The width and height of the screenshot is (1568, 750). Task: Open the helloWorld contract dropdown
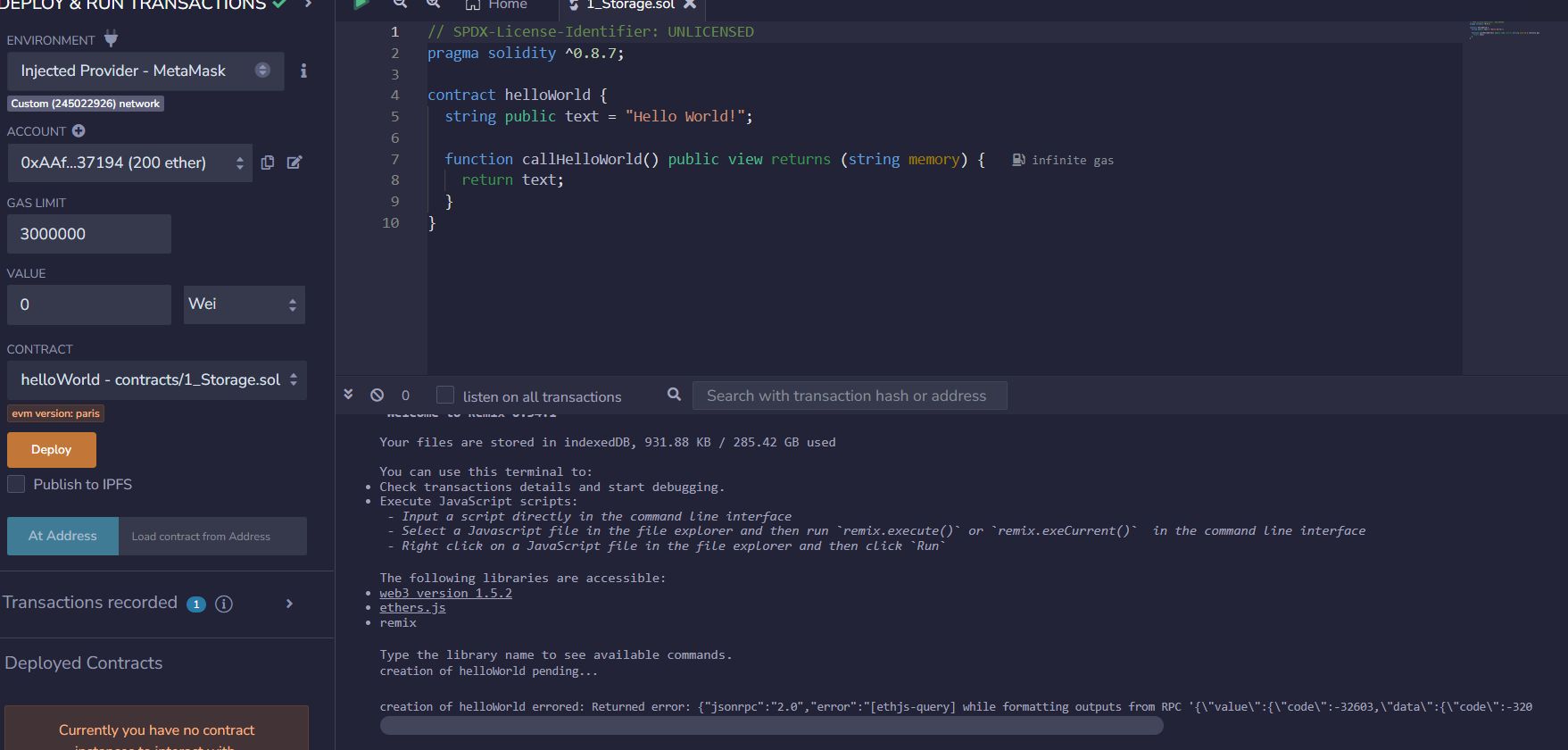(157, 379)
